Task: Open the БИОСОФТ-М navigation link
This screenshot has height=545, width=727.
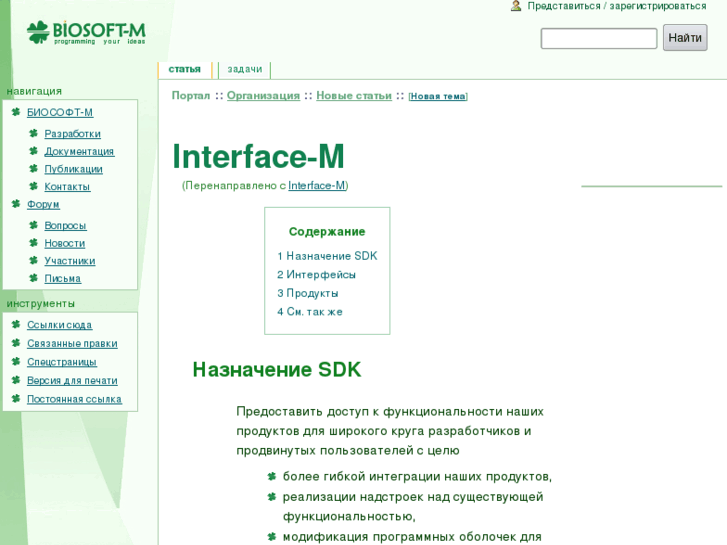Action: click(x=60, y=112)
